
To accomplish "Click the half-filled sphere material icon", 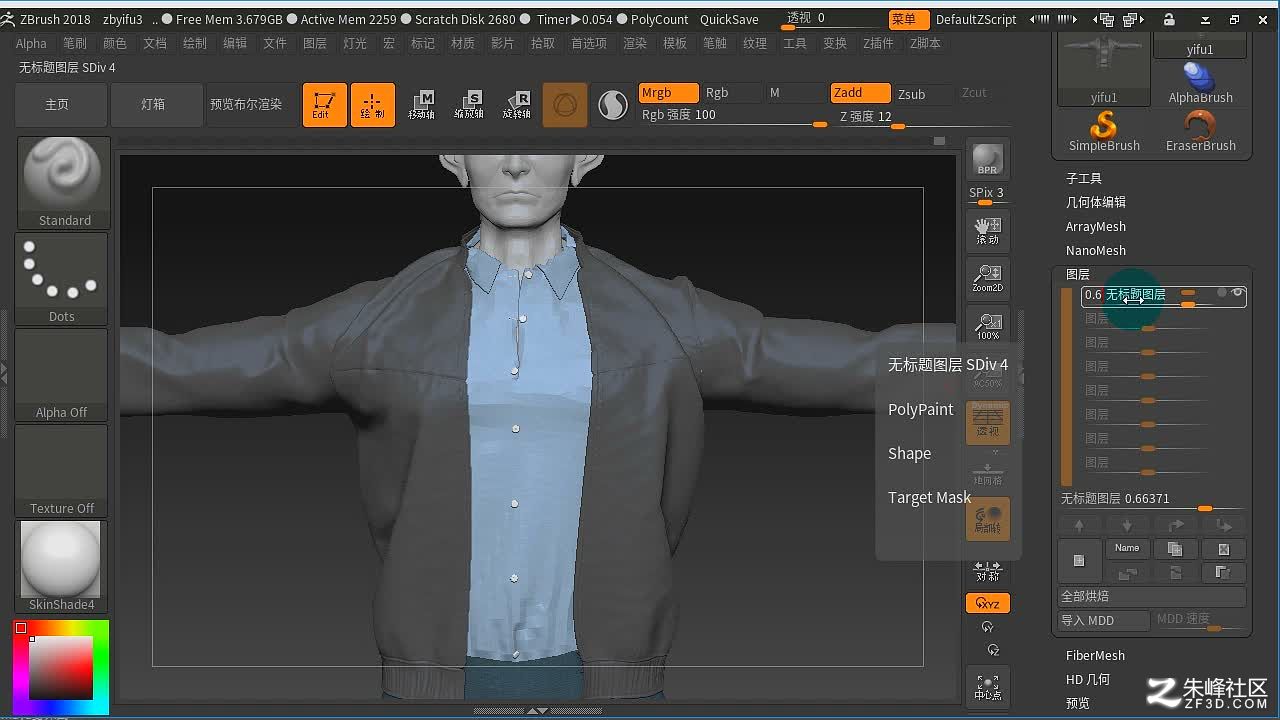I will [613, 105].
